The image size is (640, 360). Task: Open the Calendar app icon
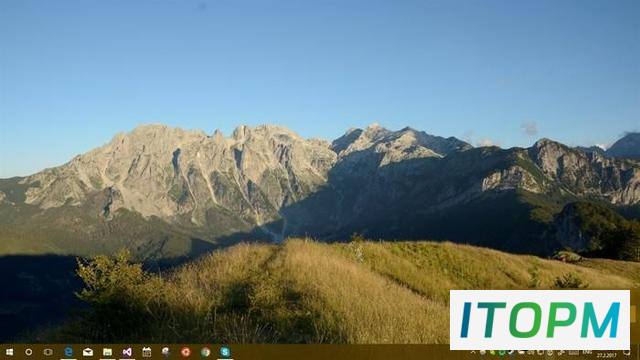coord(147,352)
